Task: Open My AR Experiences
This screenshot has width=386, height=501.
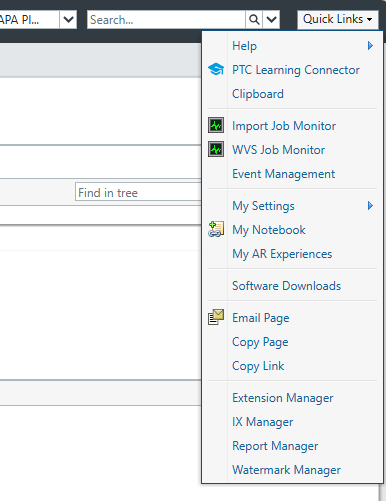Action: [x=282, y=254]
